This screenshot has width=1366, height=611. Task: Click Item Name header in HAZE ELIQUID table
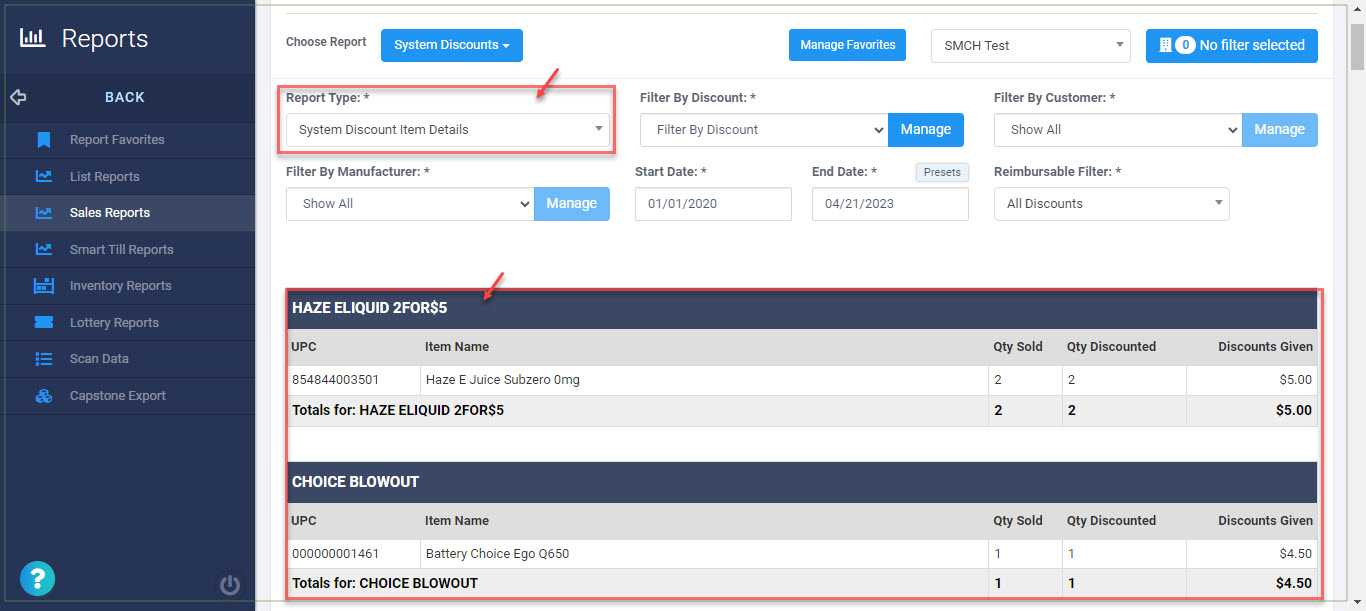(457, 347)
